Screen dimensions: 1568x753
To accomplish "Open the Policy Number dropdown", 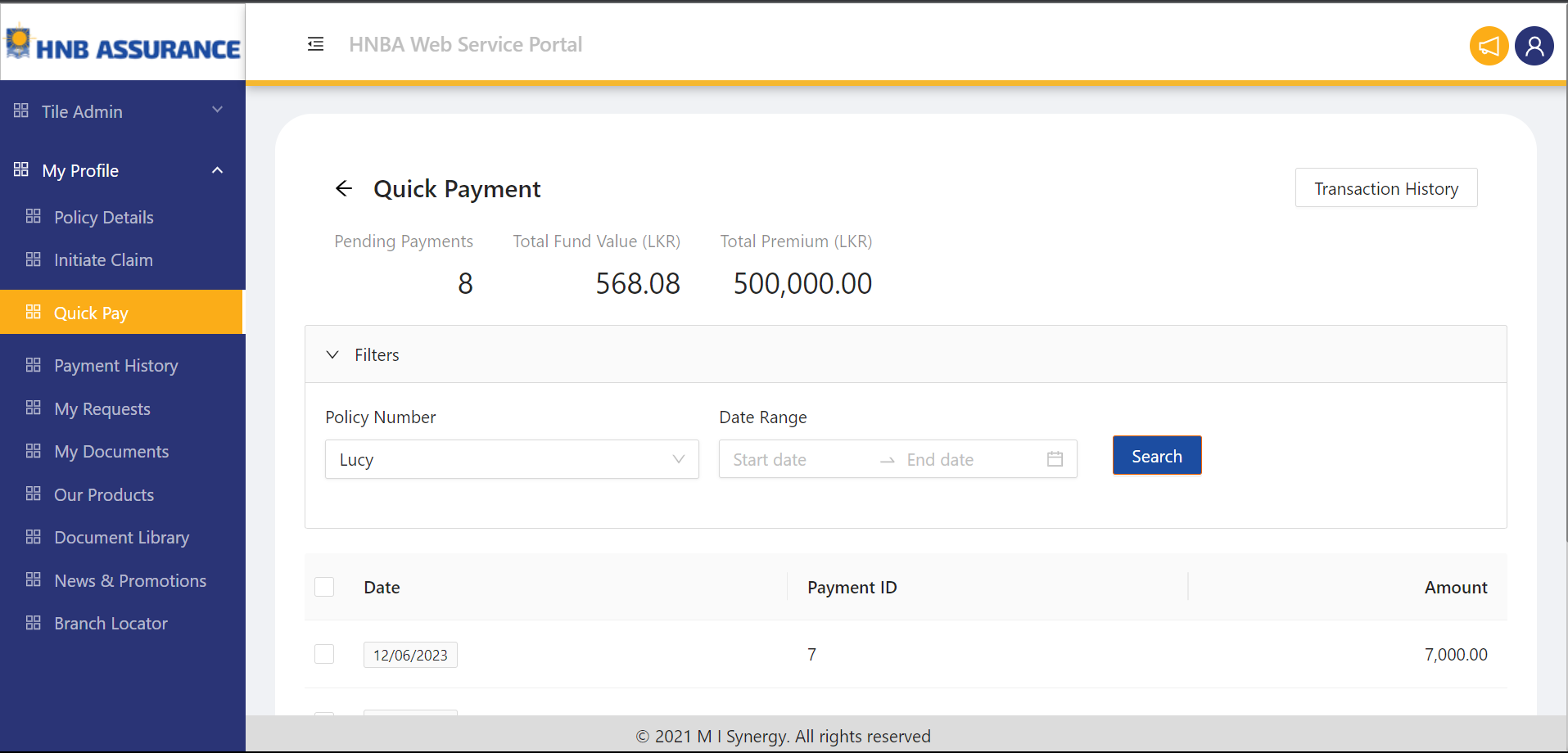I will click(x=512, y=459).
